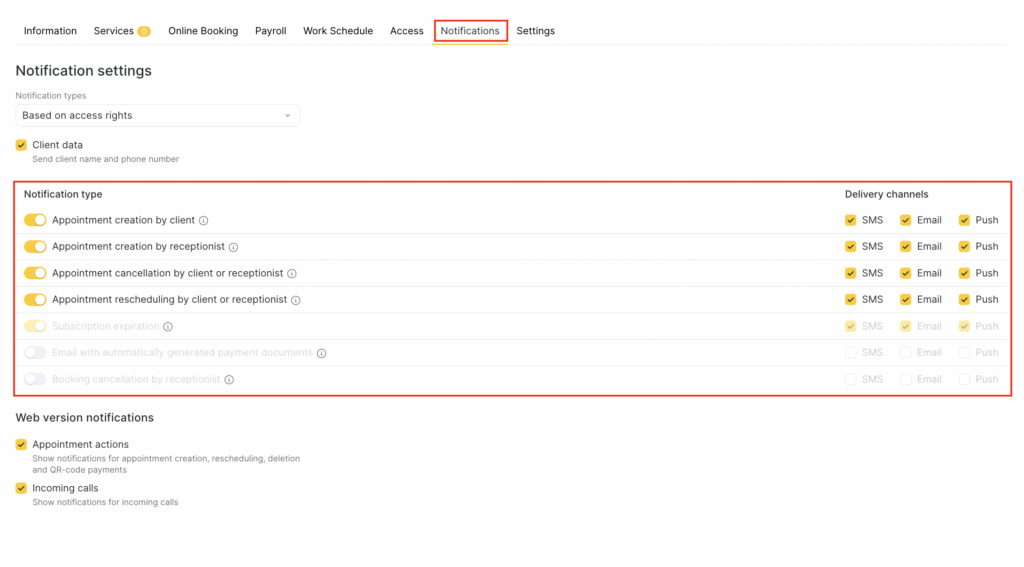1024x567 pixels.
Task: Click info icon beside payment documents email row
Action: coord(322,353)
